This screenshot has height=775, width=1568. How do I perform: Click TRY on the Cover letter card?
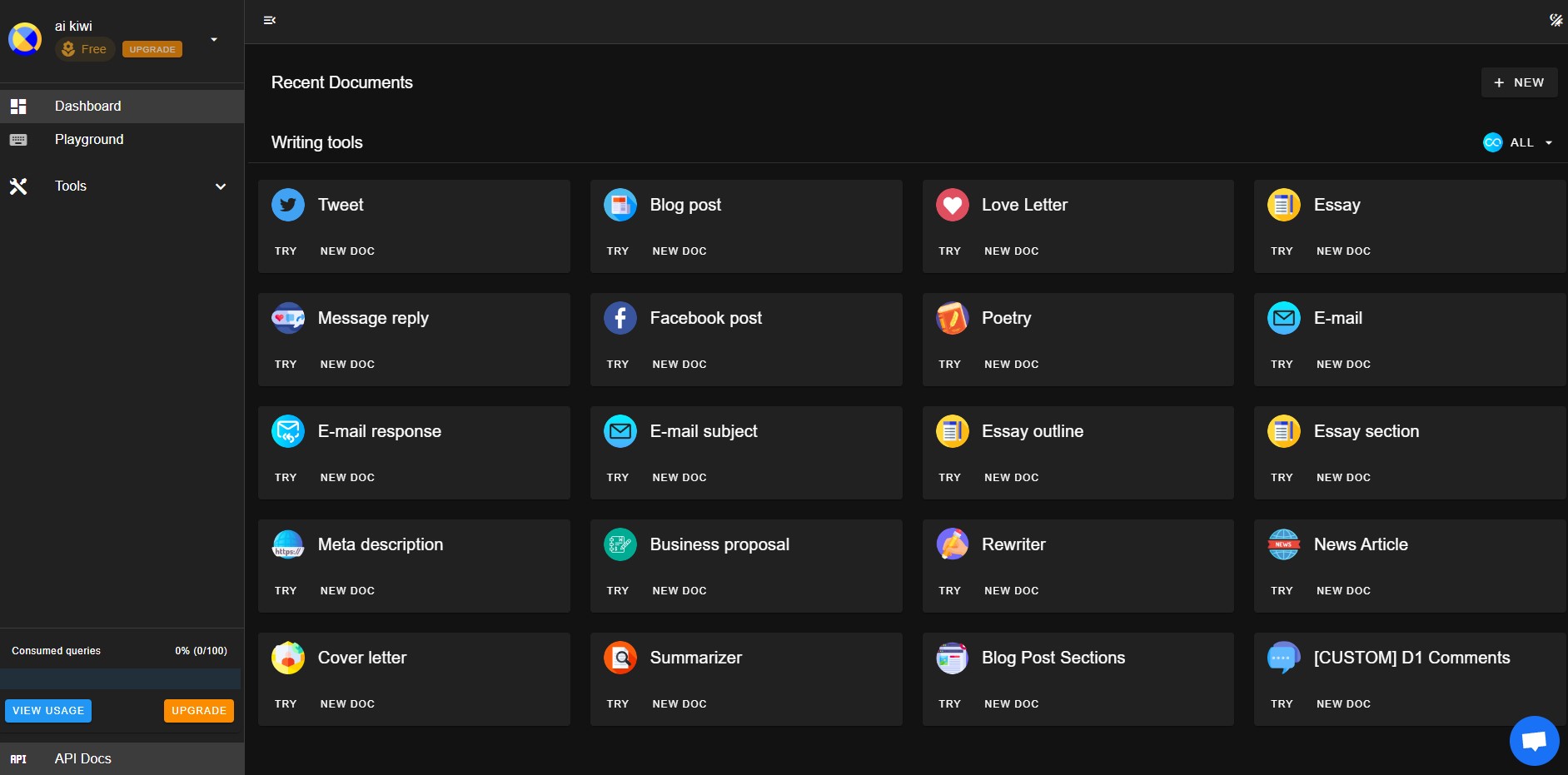[x=286, y=703]
